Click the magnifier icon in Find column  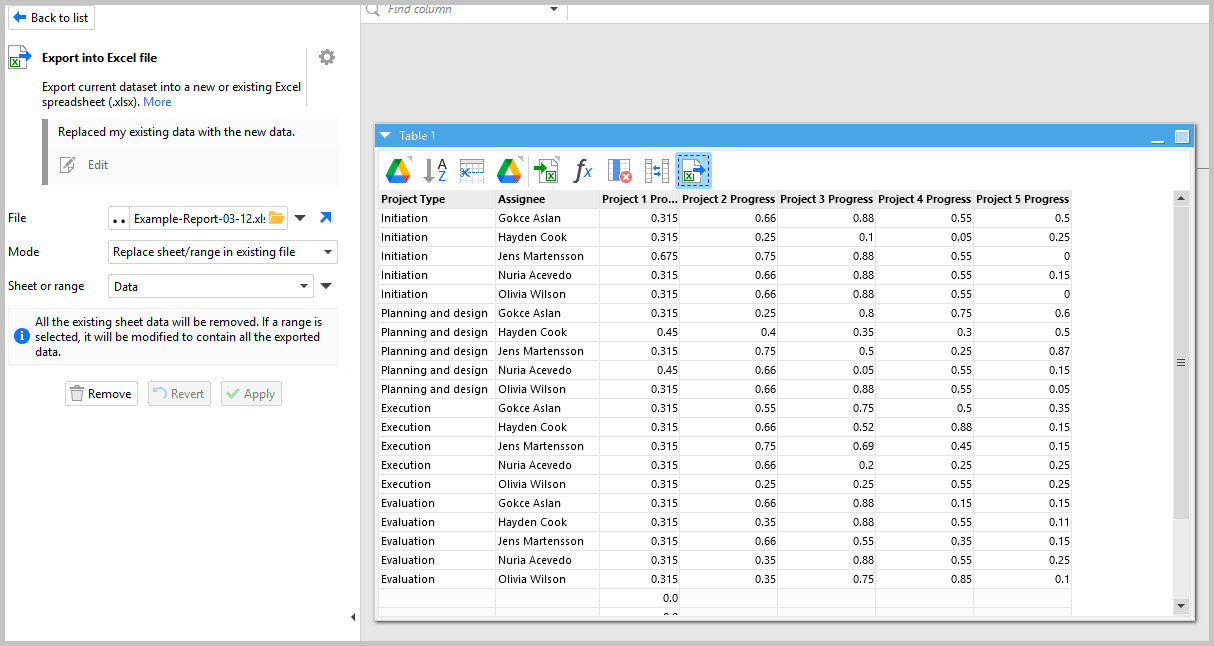click(x=373, y=9)
